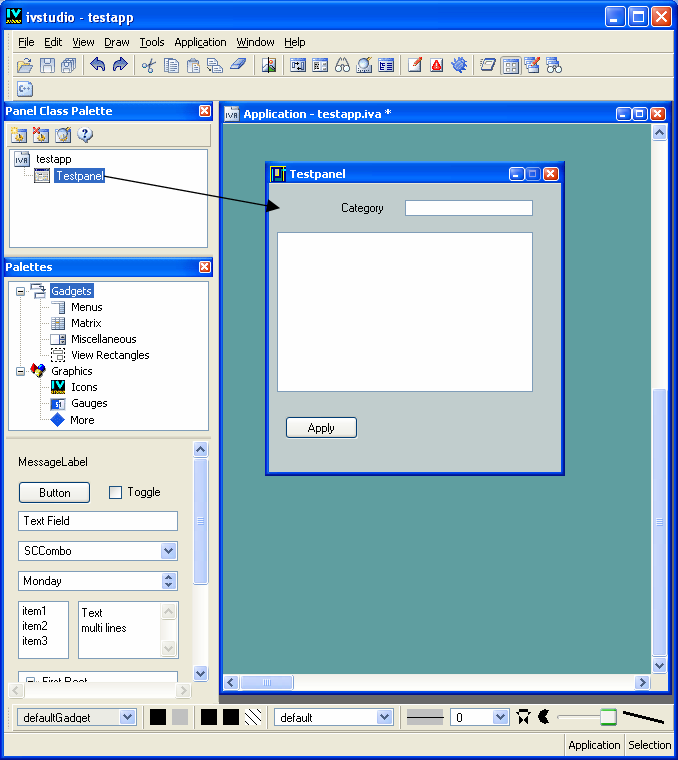Click the Redo arrow icon
This screenshot has height=760, width=678.
120,65
